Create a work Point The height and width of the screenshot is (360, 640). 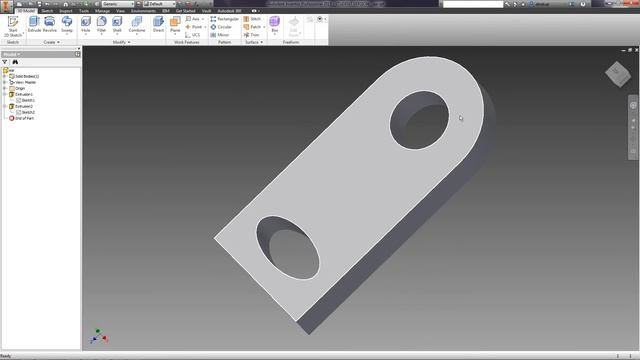[x=195, y=27]
